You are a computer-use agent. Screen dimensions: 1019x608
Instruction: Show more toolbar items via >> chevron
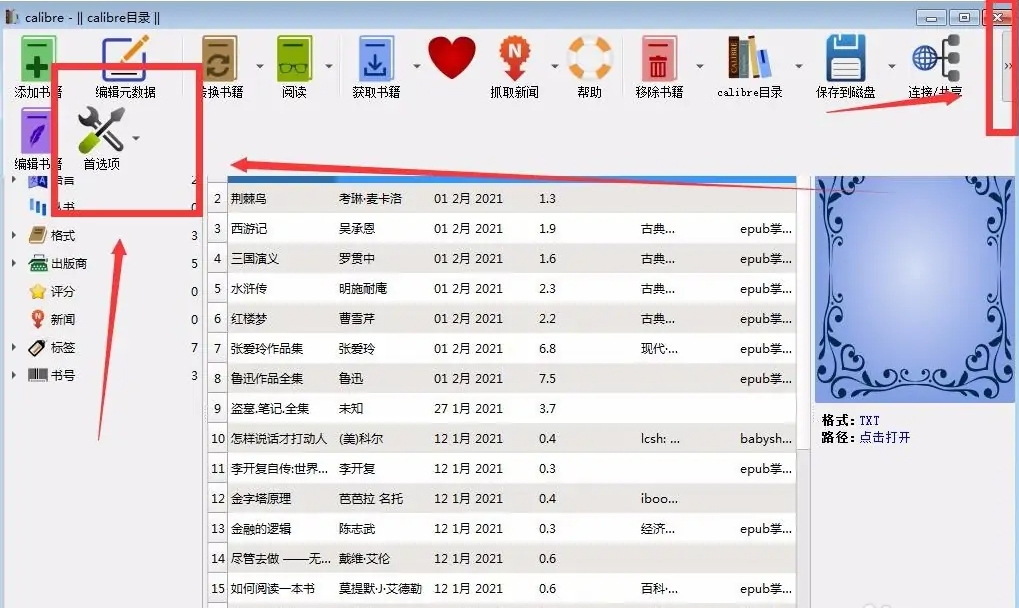pyautogui.click(x=1007, y=66)
